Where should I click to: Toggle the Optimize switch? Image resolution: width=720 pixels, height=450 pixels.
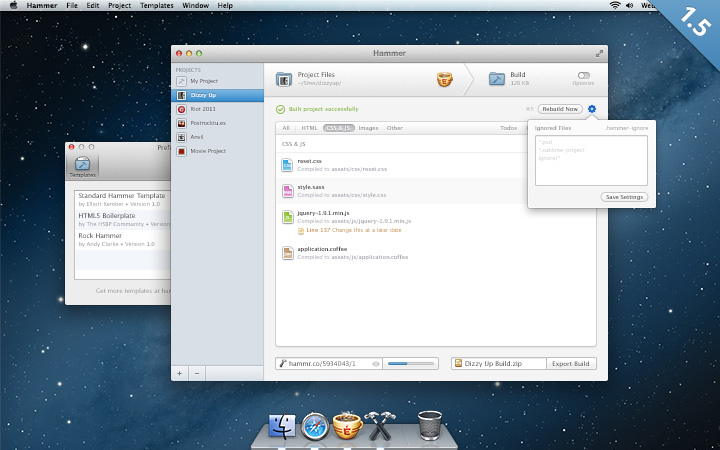pos(584,75)
